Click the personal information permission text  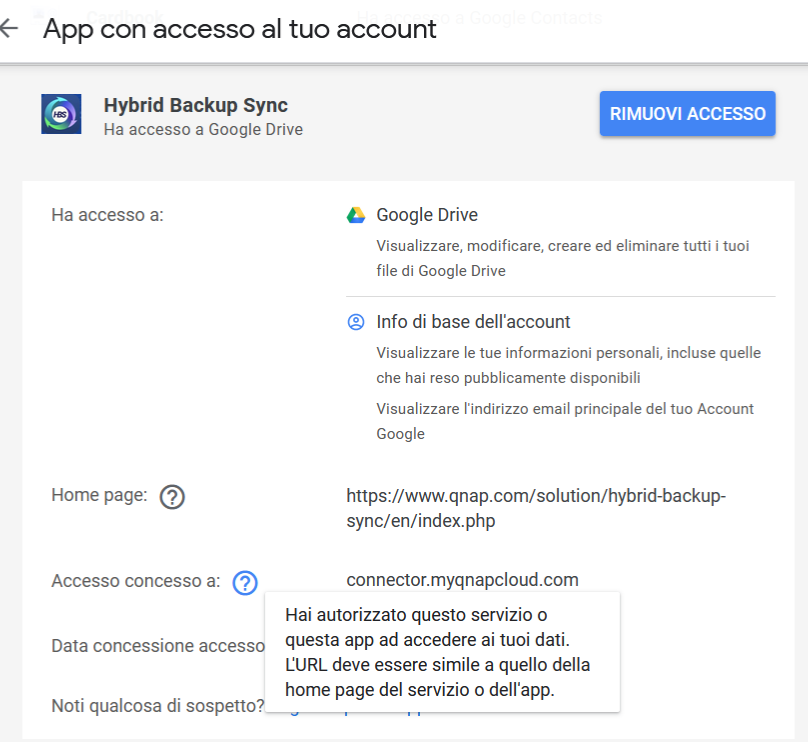tap(568, 365)
